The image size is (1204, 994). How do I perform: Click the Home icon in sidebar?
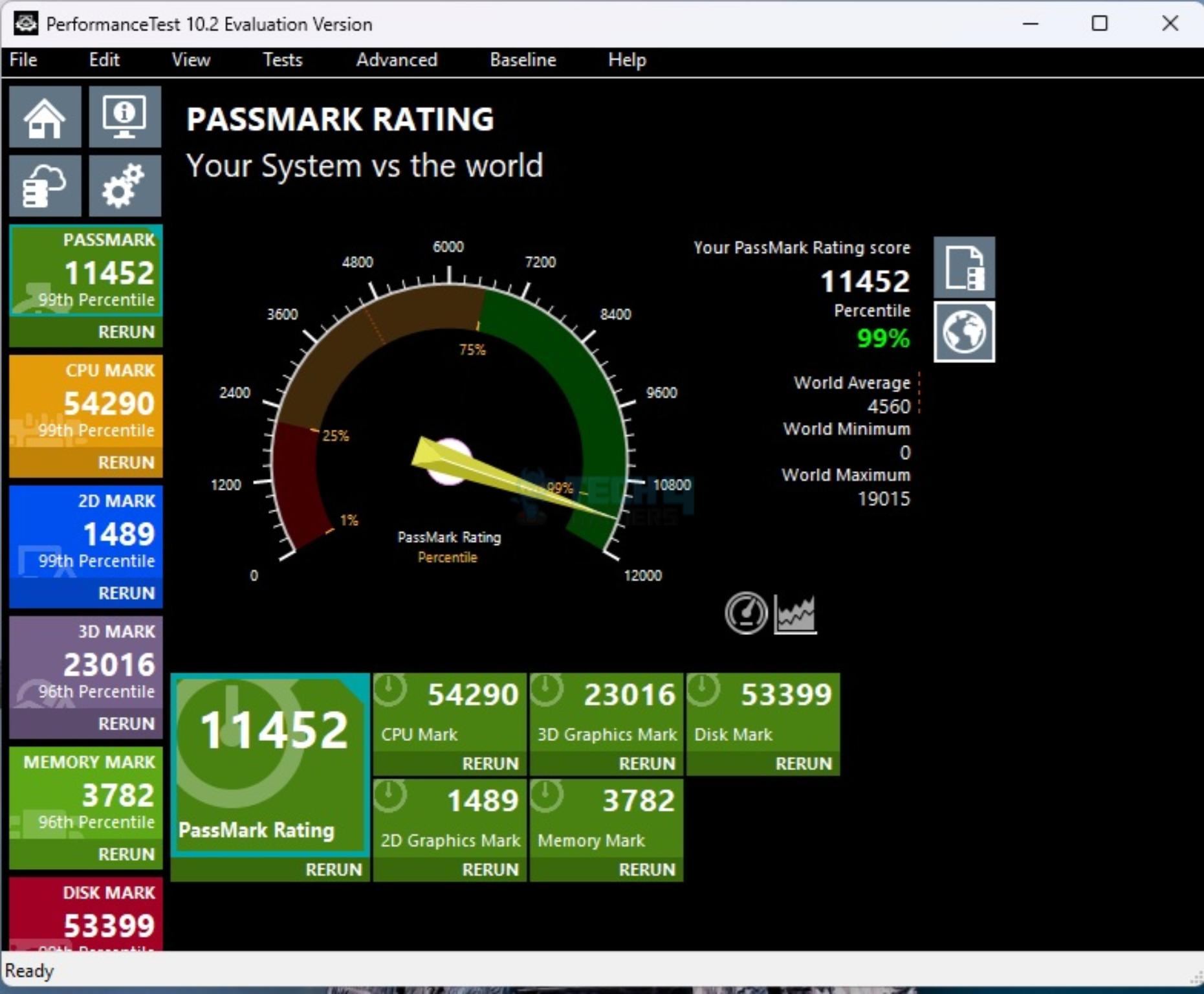45,117
